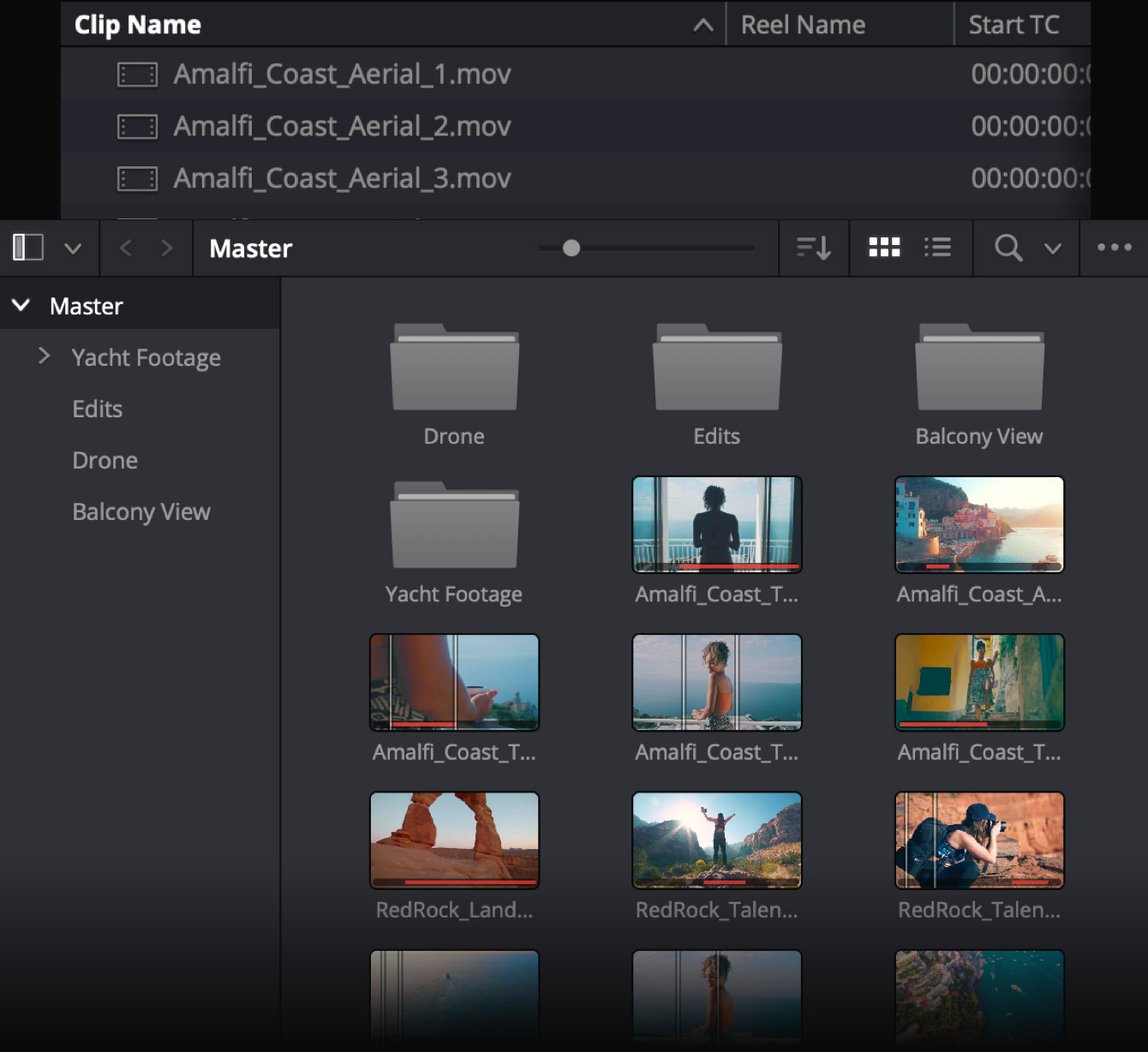
Task: Toggle the bin sidebar panel visibility
Action: coord(27,247)
